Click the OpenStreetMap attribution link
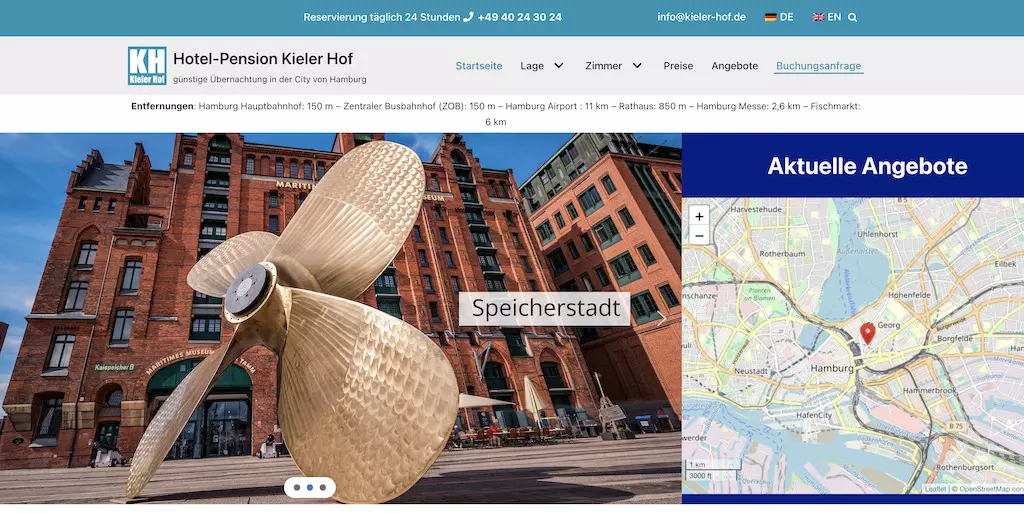 click(984, 489)
